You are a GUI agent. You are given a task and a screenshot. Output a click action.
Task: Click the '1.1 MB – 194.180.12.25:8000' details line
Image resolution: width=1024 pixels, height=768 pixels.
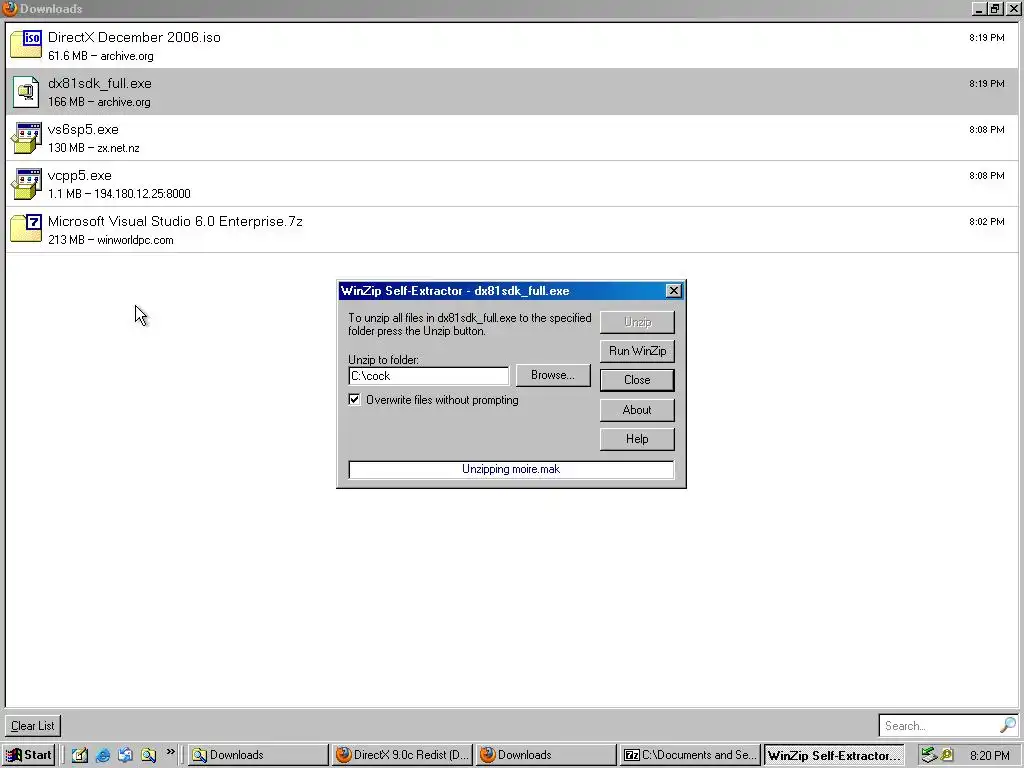tap(119, 194)
